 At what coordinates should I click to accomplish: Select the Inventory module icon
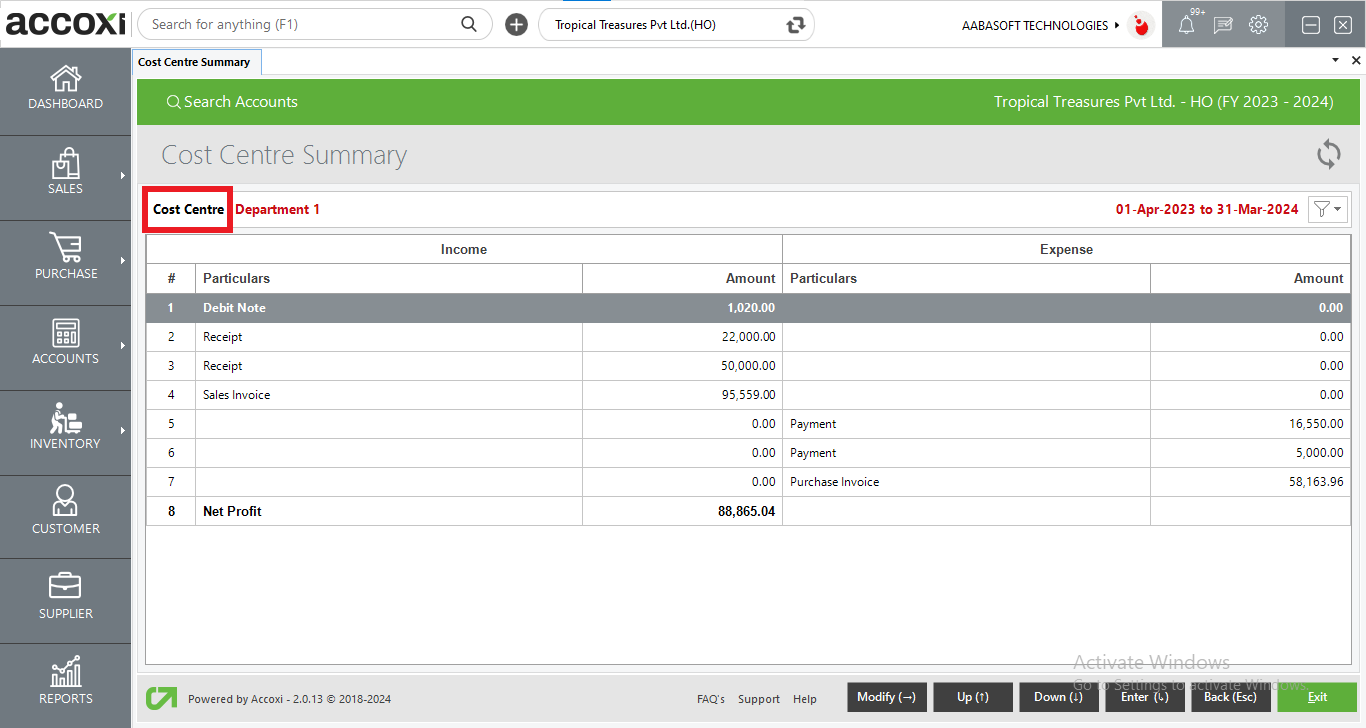[65, 430]
